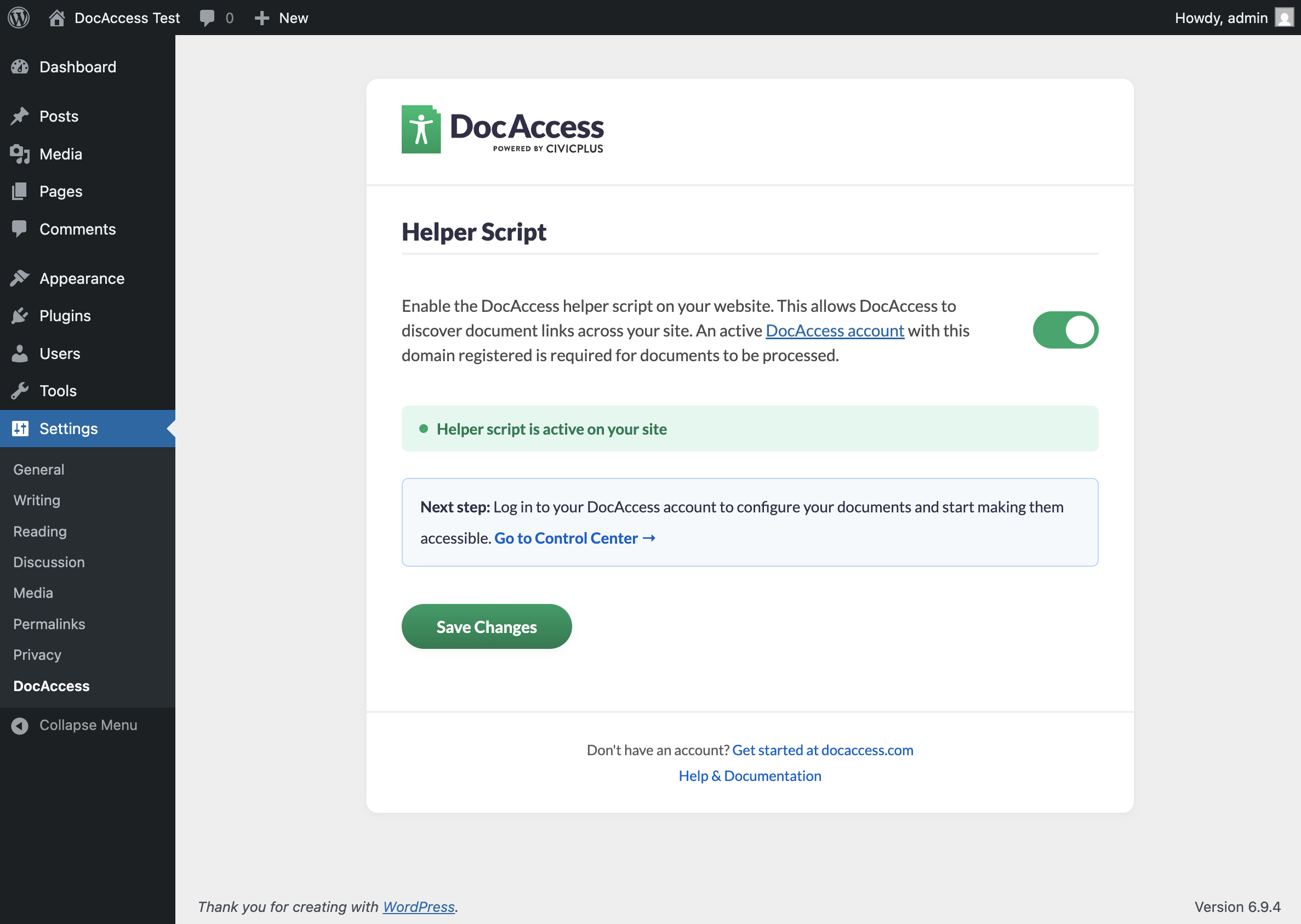The width and height of the screenshot is (1301, 924).
Task: Click 'Helper script is active on your site'
Action: click(551, 429)
